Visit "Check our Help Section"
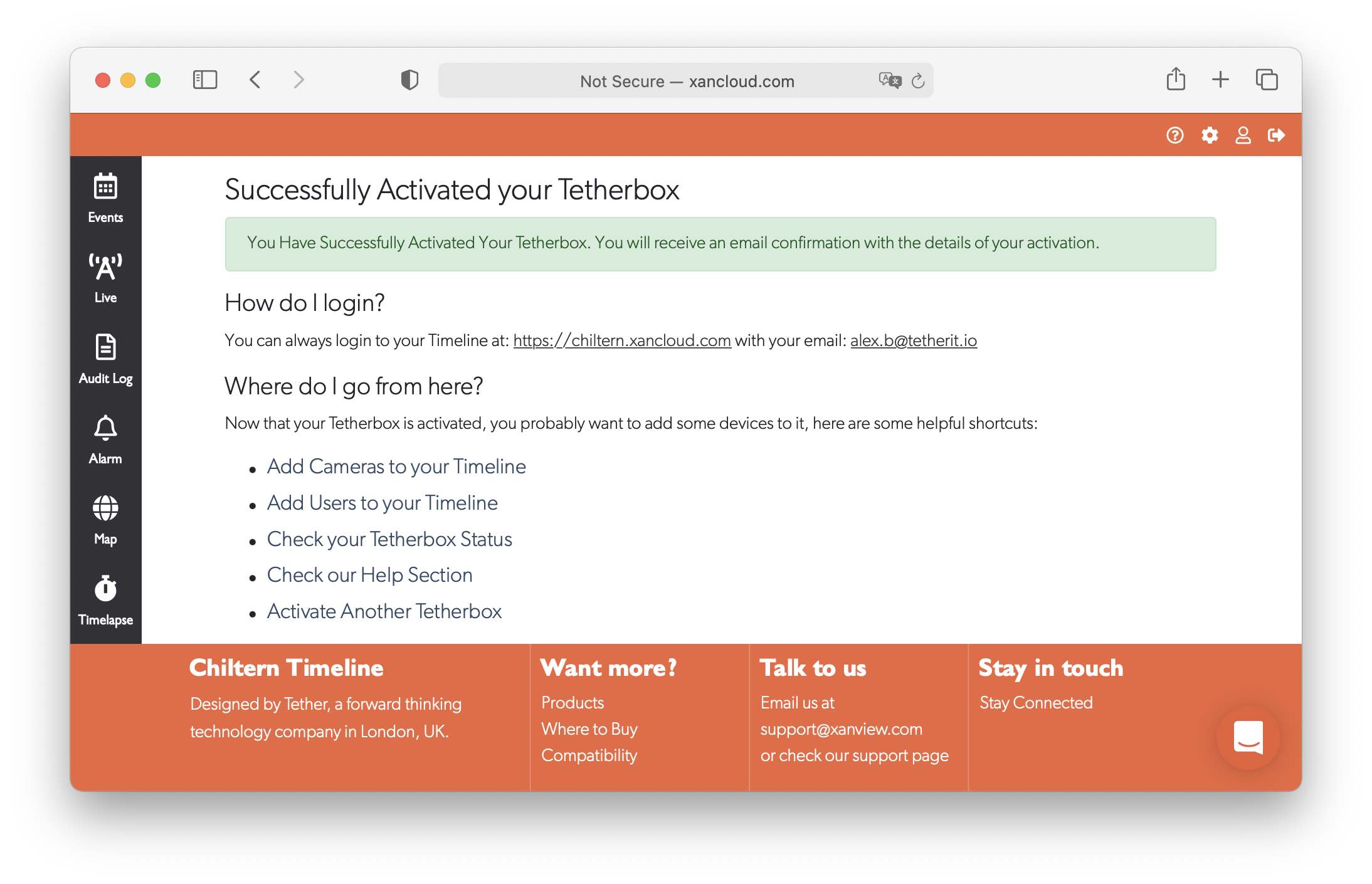Viewport: 1372px width, 884px height. [369, 574]
